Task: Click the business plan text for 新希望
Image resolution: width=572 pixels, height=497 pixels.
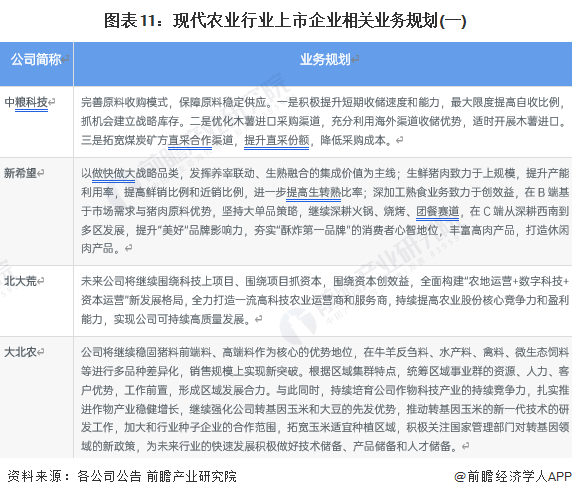Action: click(325, 211)
